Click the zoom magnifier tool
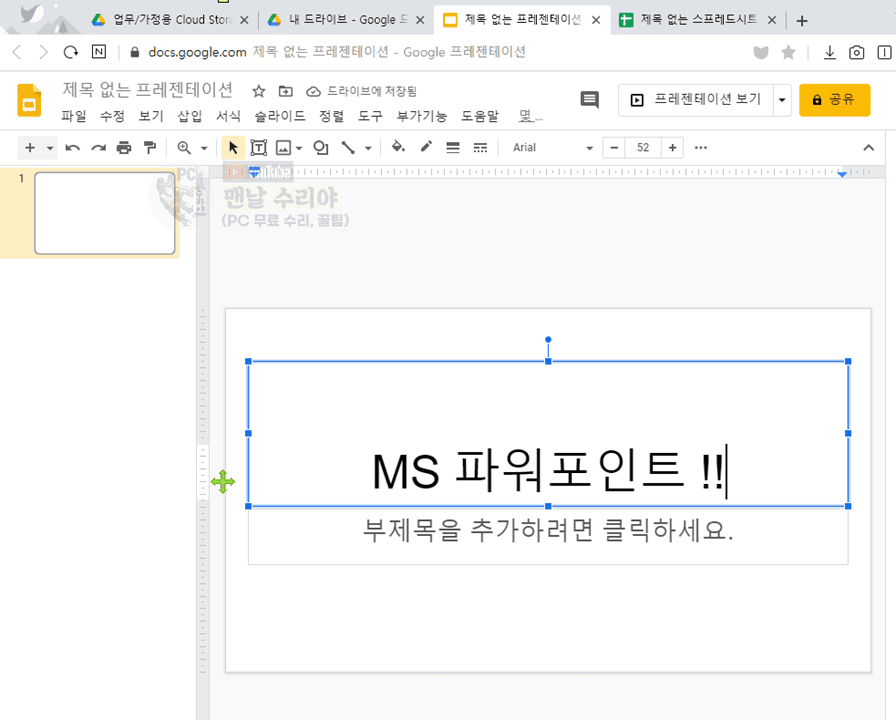This screenshot has width=896, height=720. [x=184, y=148]
